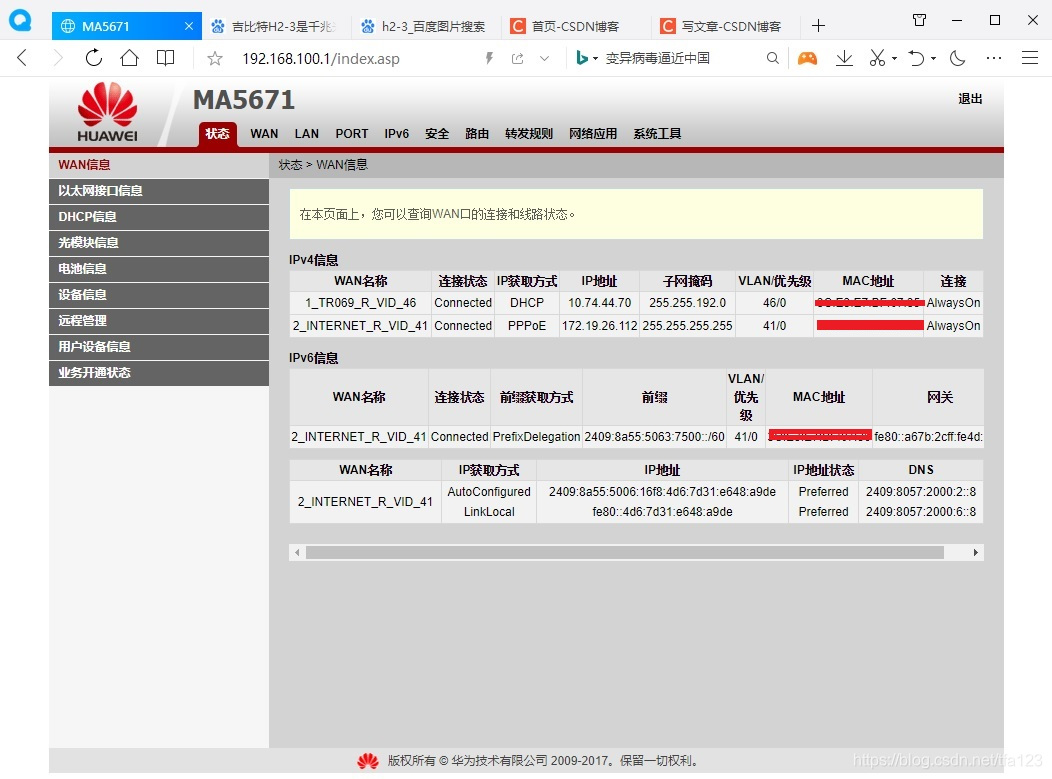
Task: Open a new tab with plus button
Action: pyautogui.click(x=818, y=26)
